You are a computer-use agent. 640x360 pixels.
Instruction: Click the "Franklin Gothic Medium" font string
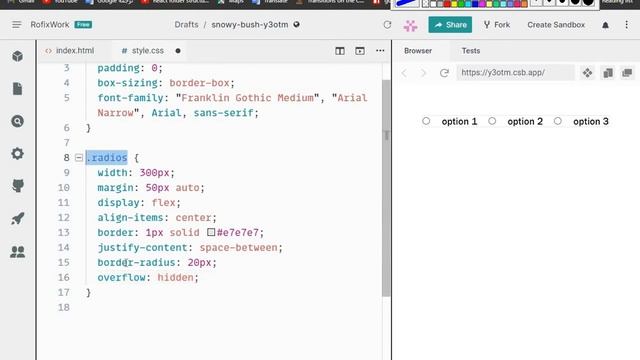[x=247, y=98]
